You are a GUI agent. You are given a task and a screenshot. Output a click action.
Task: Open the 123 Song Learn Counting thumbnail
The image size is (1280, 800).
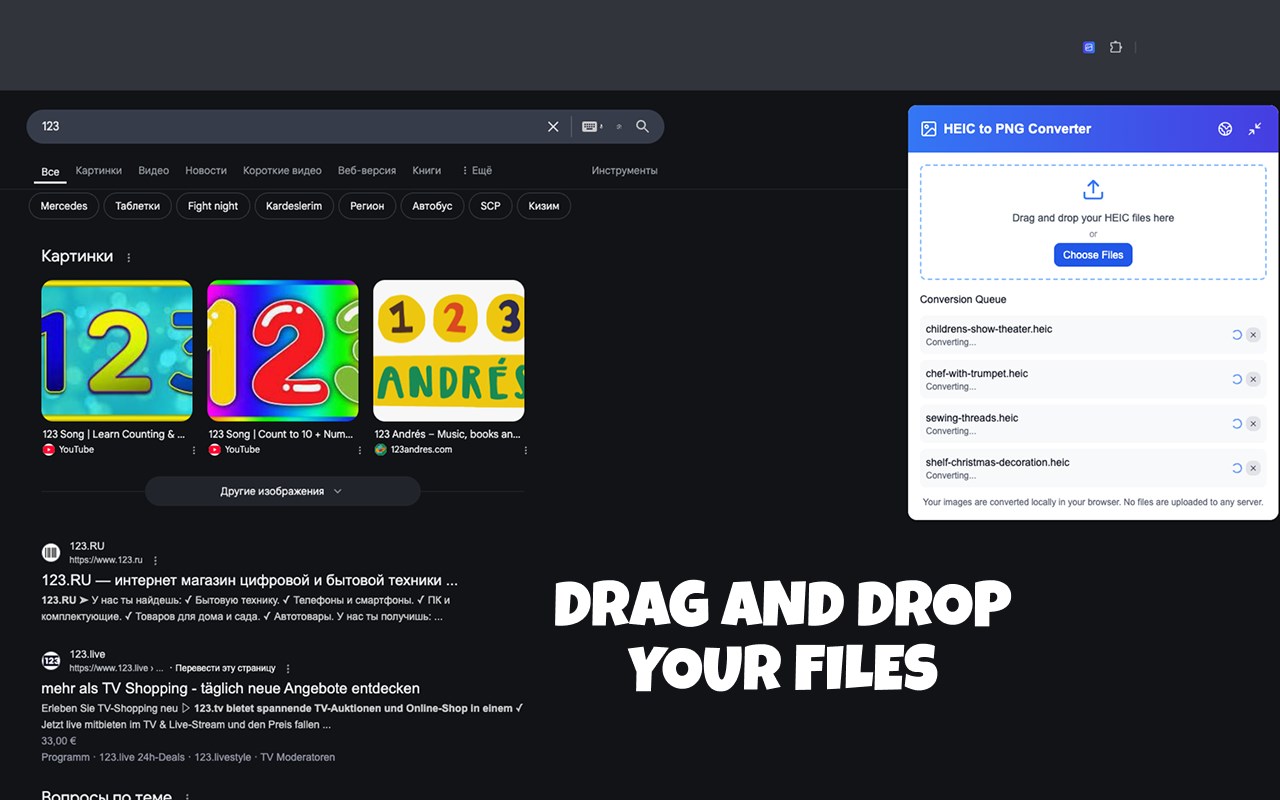coord(117,350)
